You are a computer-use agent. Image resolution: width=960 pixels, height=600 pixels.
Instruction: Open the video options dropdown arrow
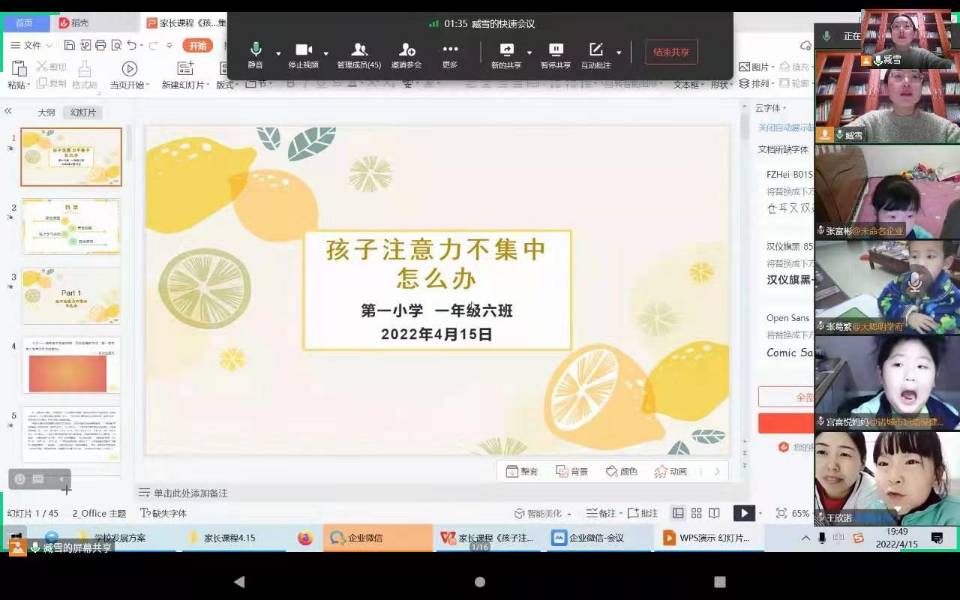[328, 53]
